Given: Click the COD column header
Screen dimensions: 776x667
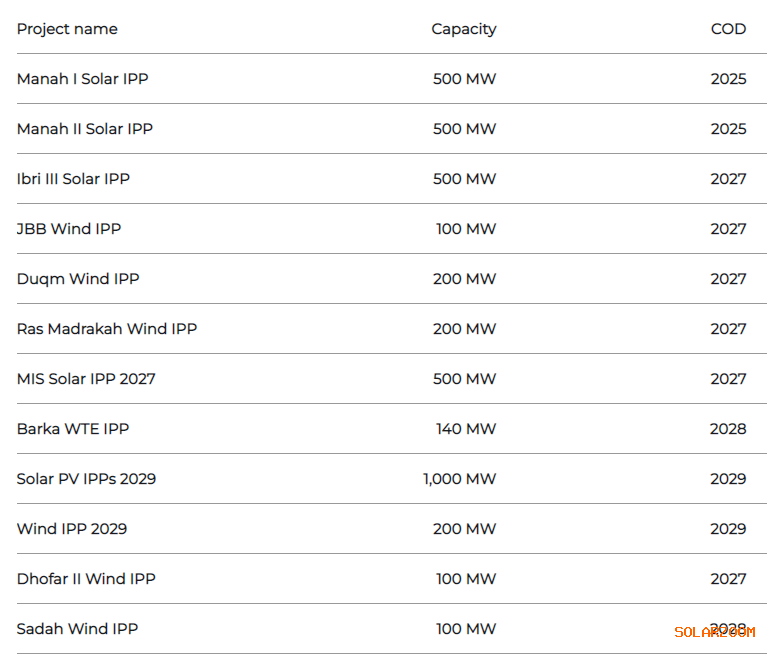Looking at the screenshot, I should [728, 29].
